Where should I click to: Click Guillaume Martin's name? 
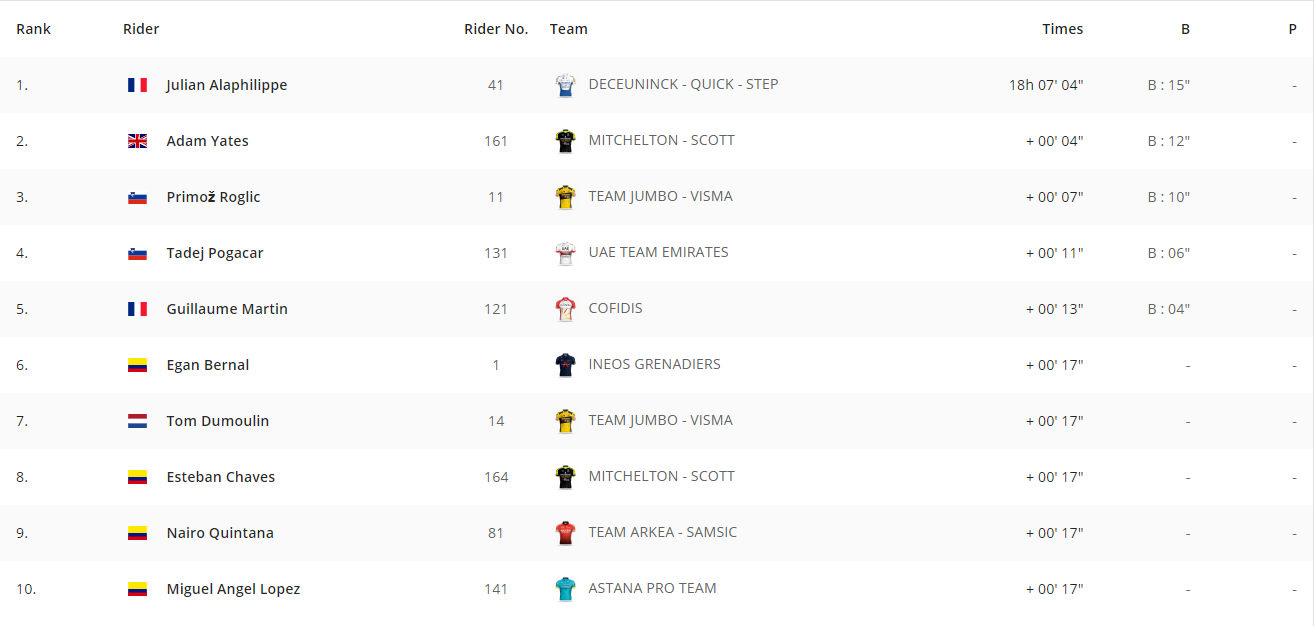(x=227, y=309)
